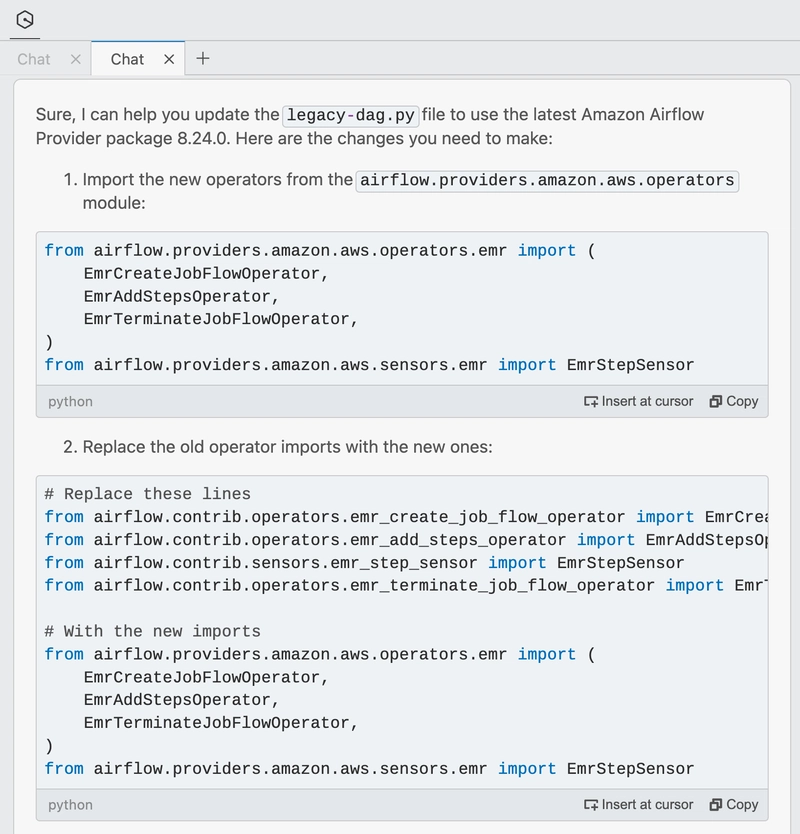Click airflow.providers.amazon.aws.operators inline code
The image size is (800, 834).
(x=547, y=180)
